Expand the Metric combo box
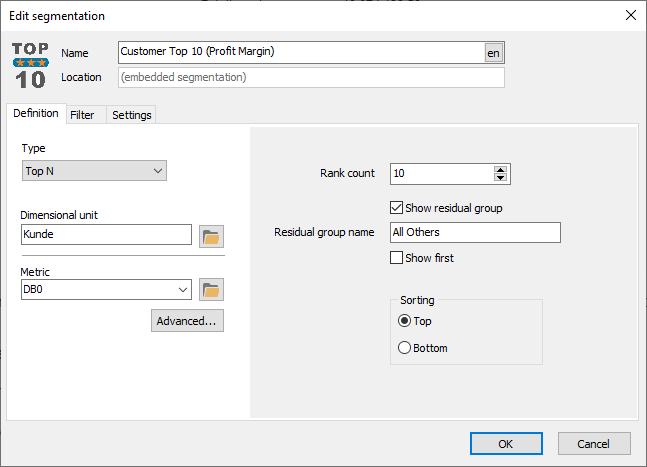Screen dimensions: 647x467 [183, 290]
